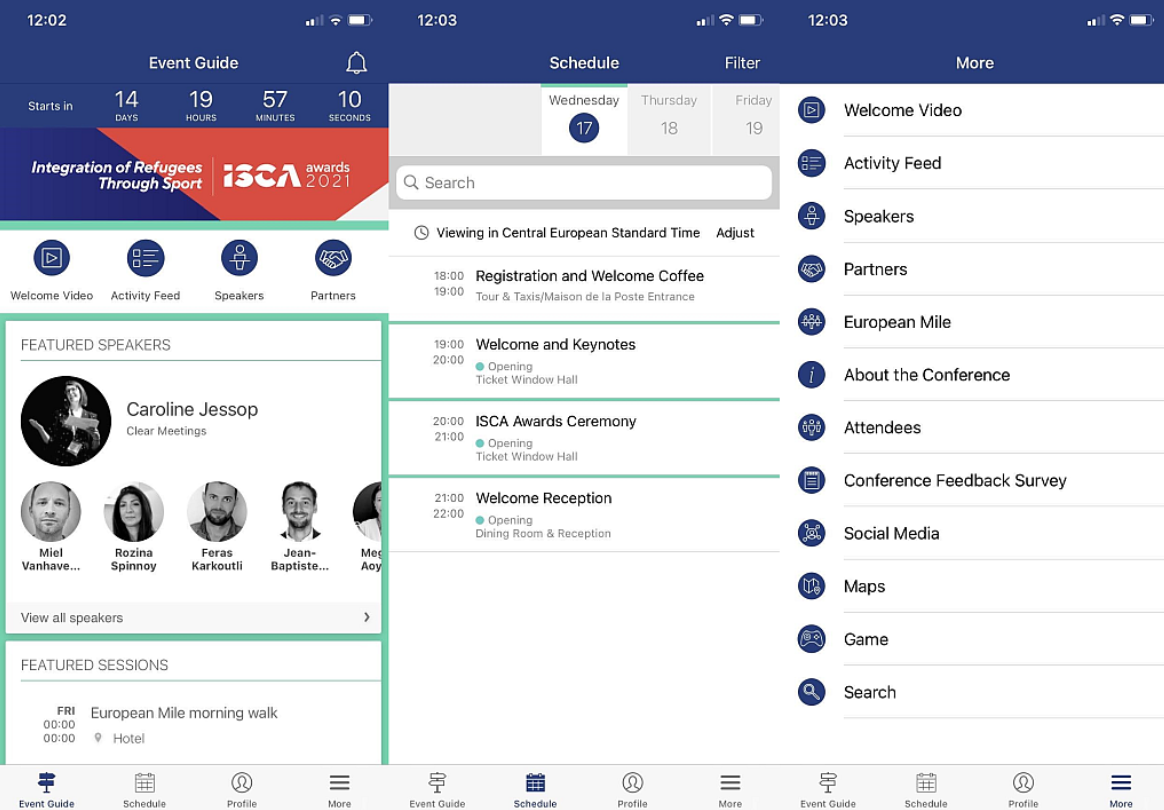Adjust the viewing time zone

(x=735, y=233)
